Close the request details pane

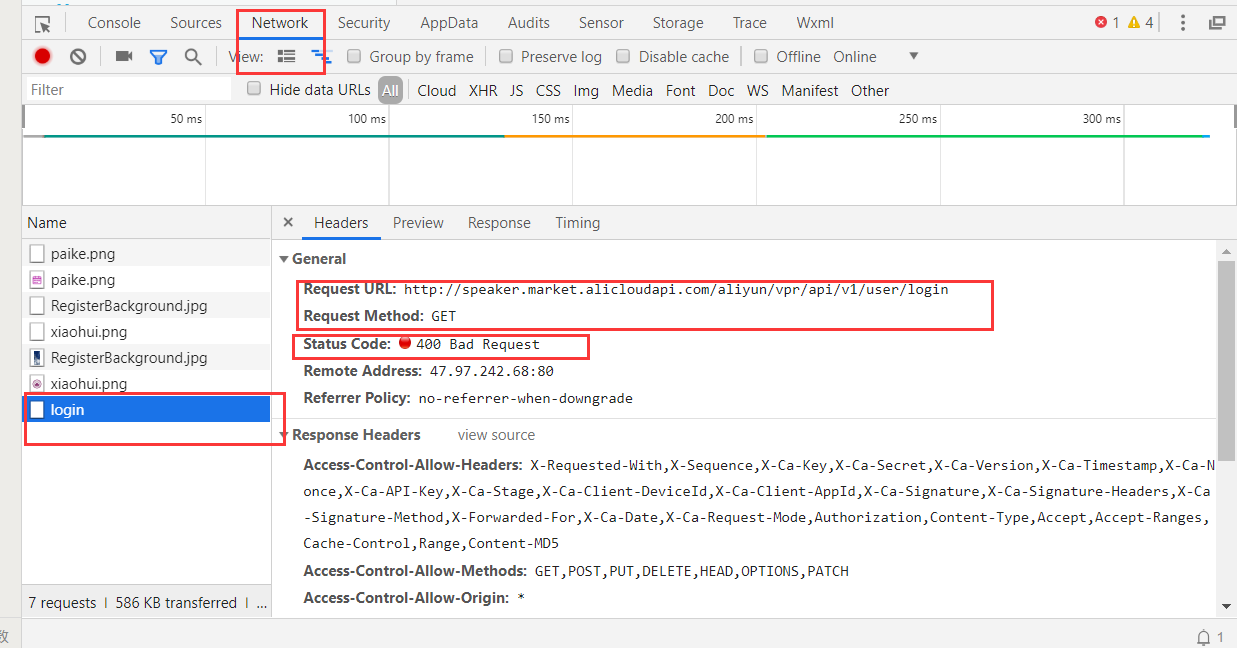(288, 223)
